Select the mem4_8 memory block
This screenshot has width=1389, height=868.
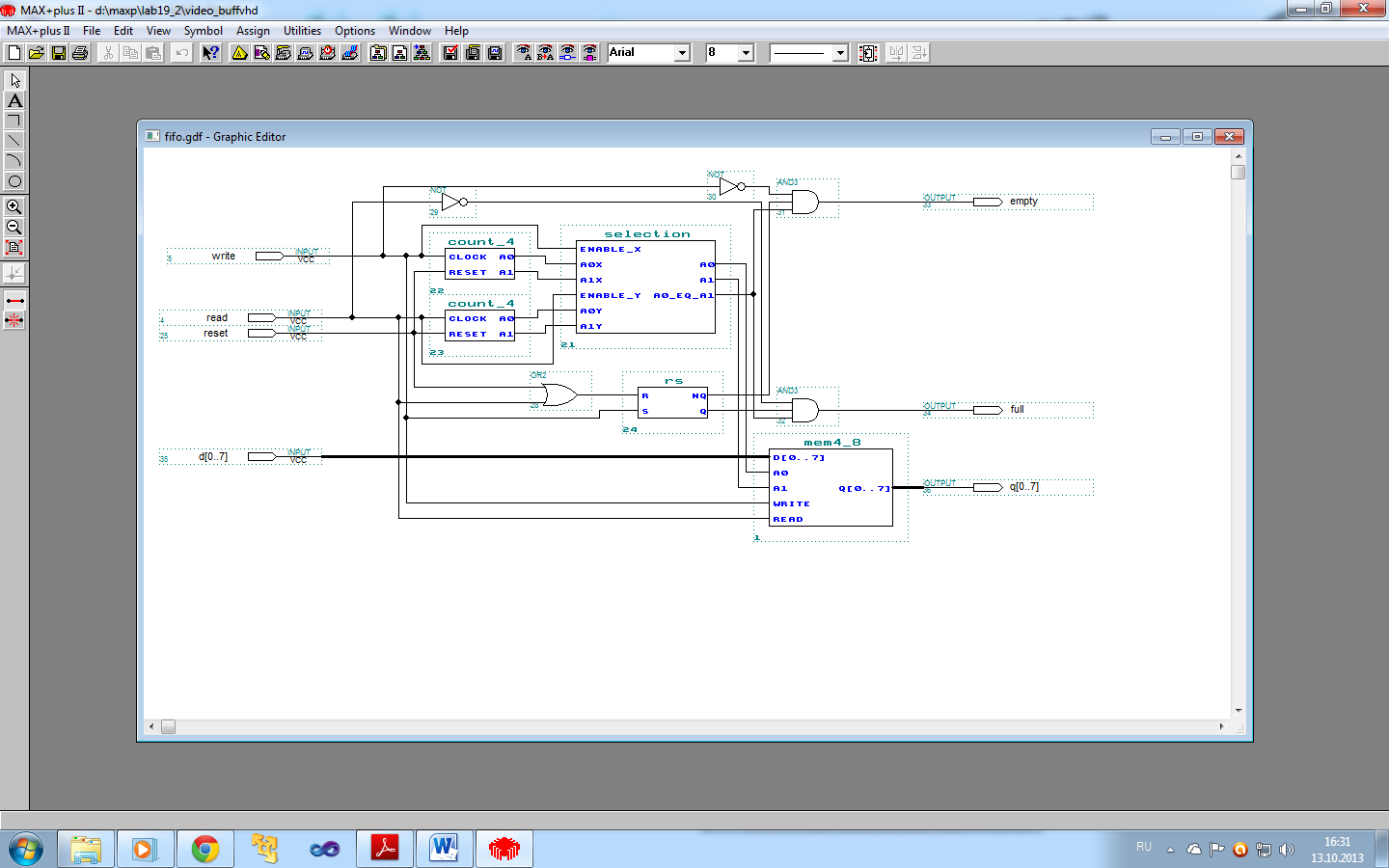point(831,487)
